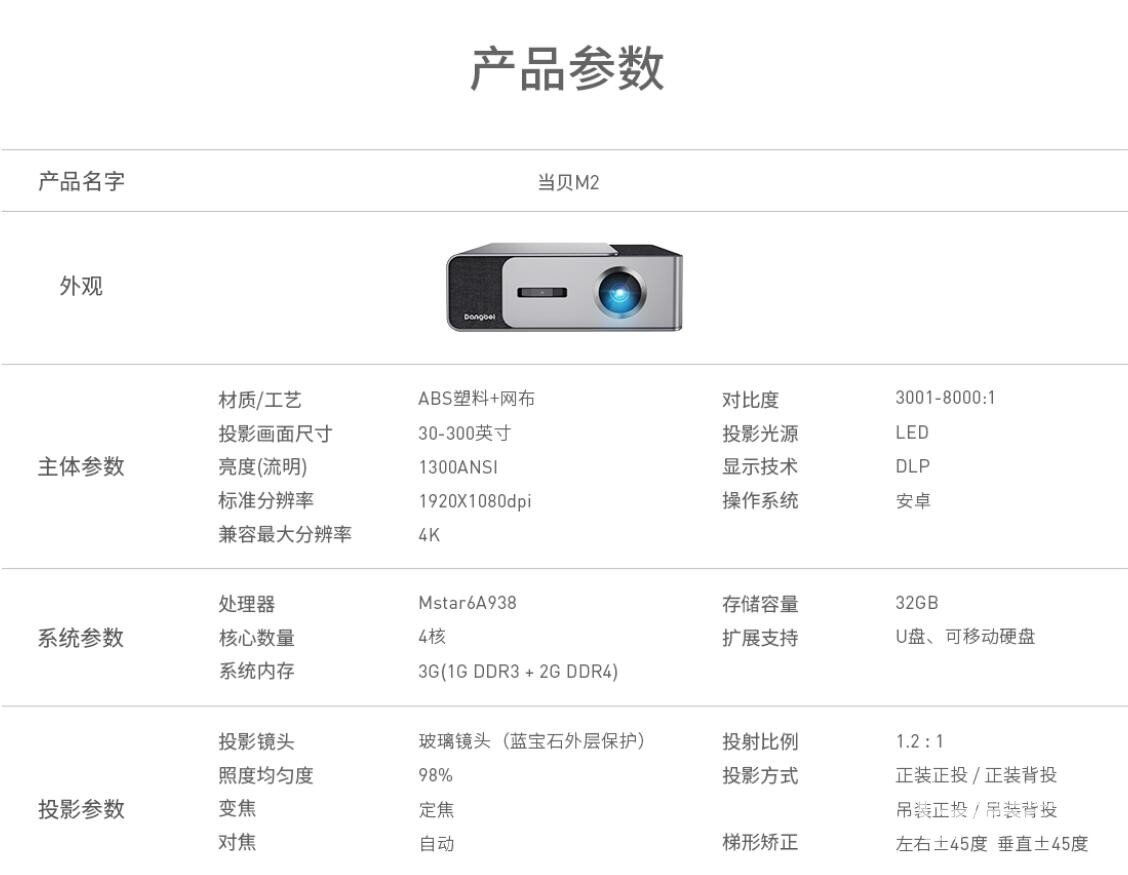The height and width of the screenshot is (875, 1128).
Task: Click the 3001-8000:1 contrast ratio value
Action: (x=945, y=398)
